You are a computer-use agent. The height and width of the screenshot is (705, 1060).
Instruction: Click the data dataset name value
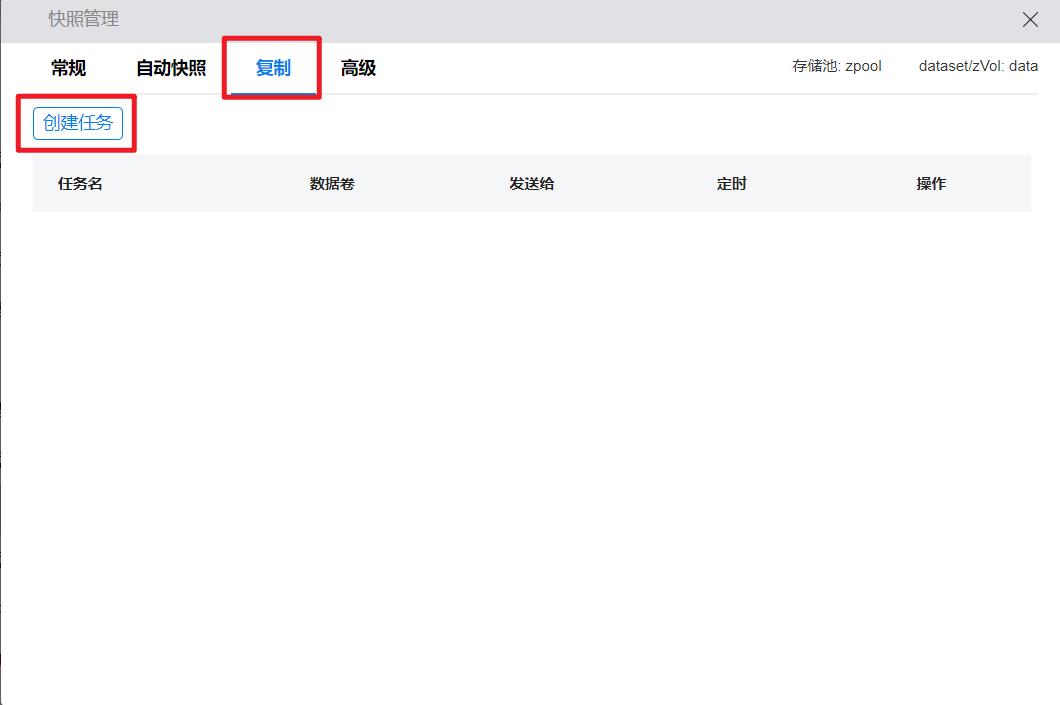click(x=1024, y=68)
